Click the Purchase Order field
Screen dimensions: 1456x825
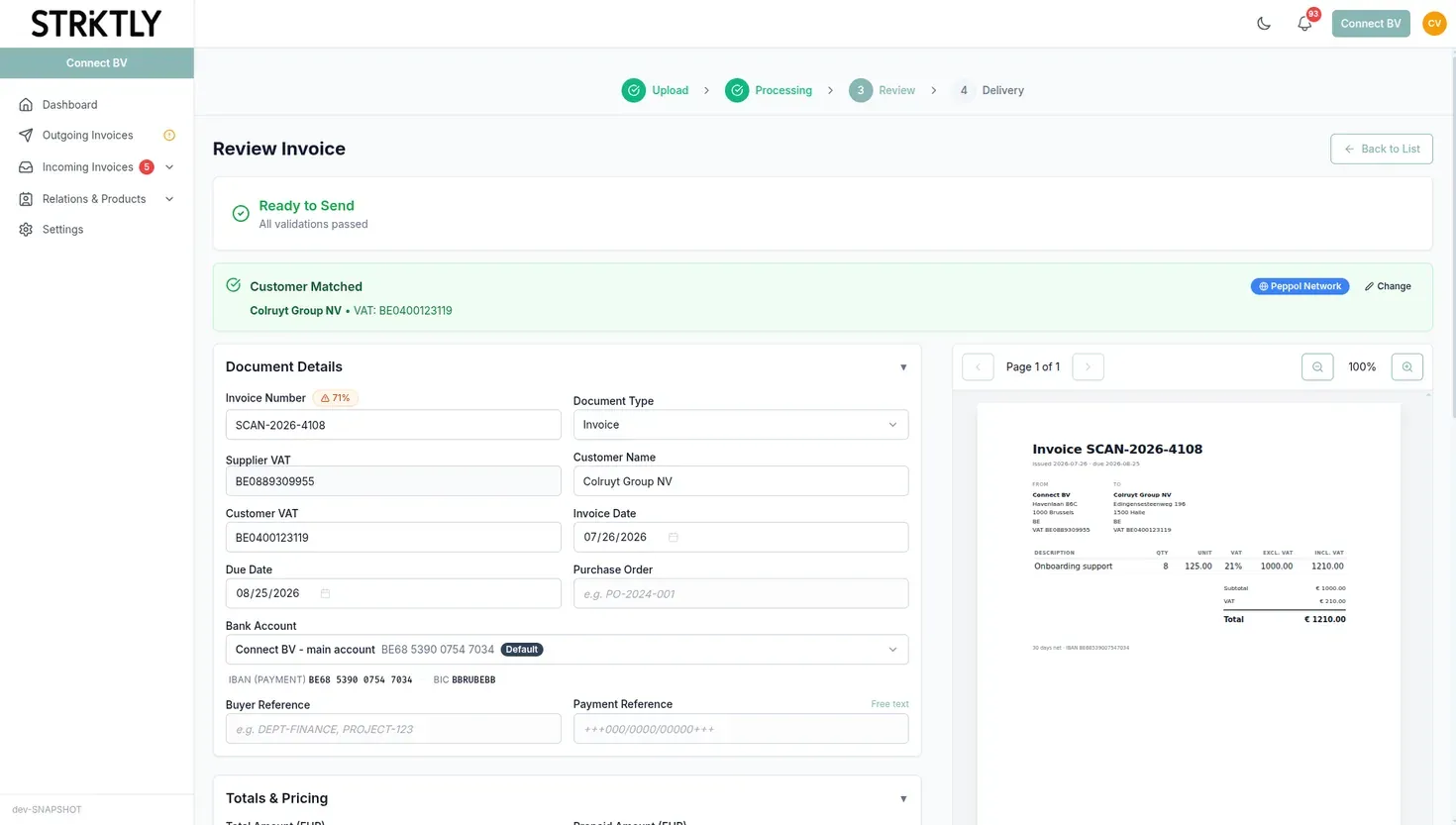click(741, 594)
